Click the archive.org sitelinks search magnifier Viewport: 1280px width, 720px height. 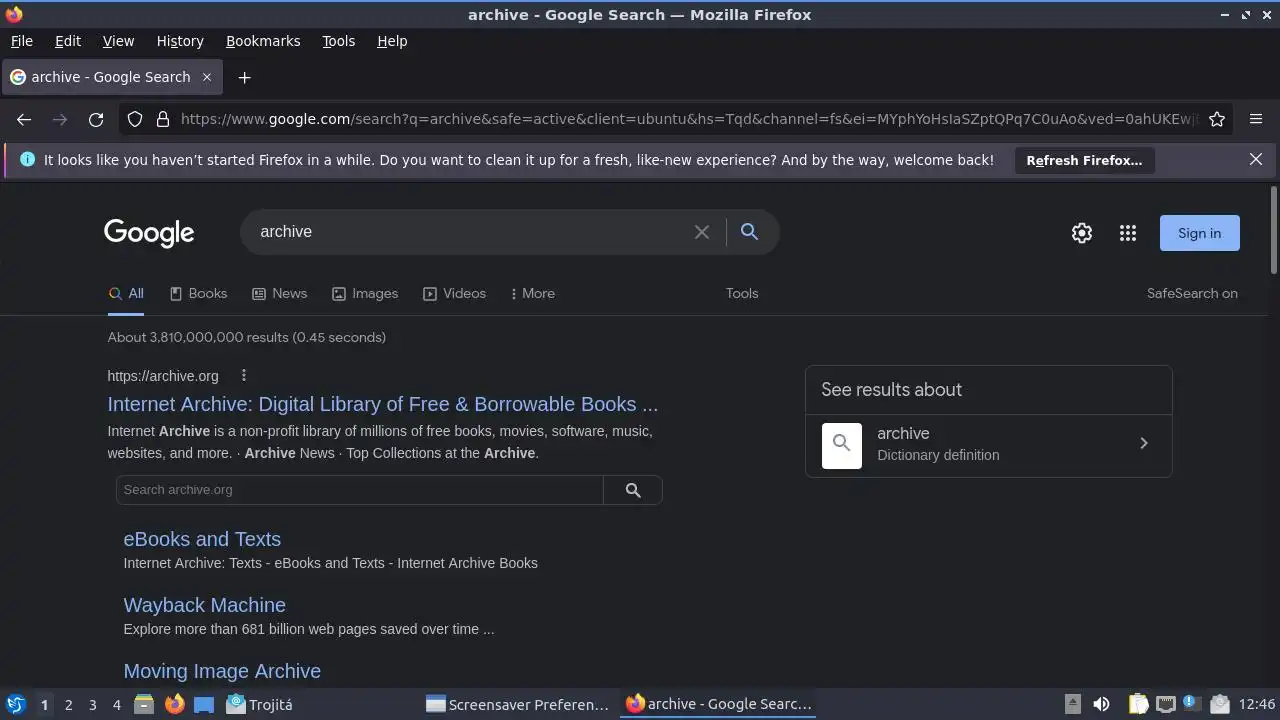click(633, 490)
